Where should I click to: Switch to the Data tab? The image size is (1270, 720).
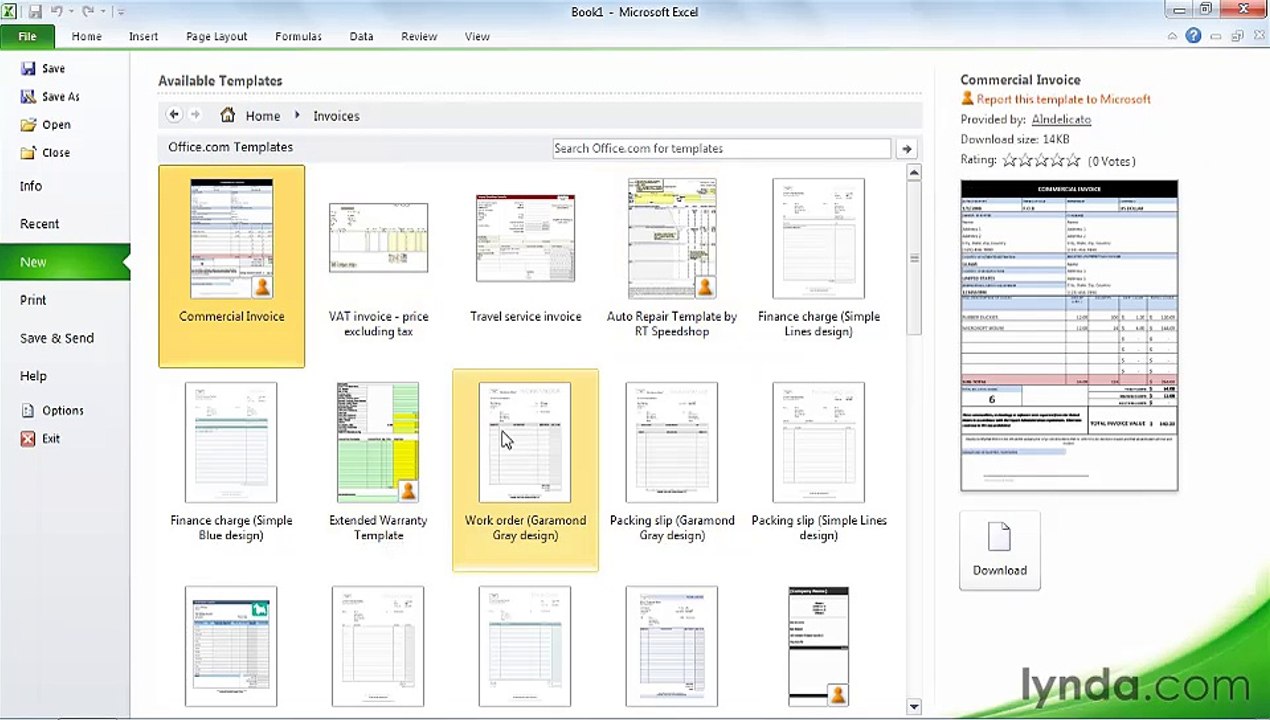click(x=361, y=36)
